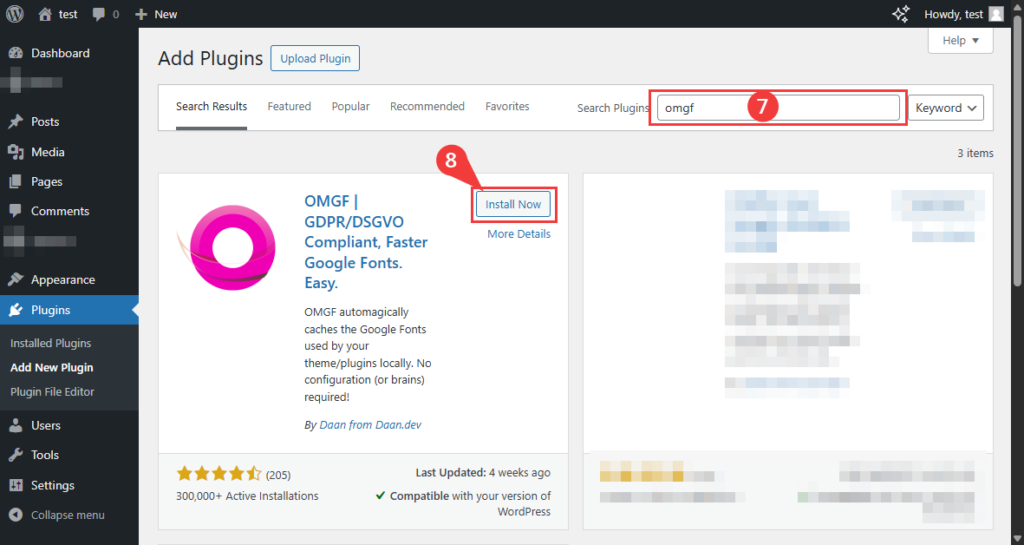1024x545 pixels.
Task: Click the '3 items' count text
Action: coord(975,153)
